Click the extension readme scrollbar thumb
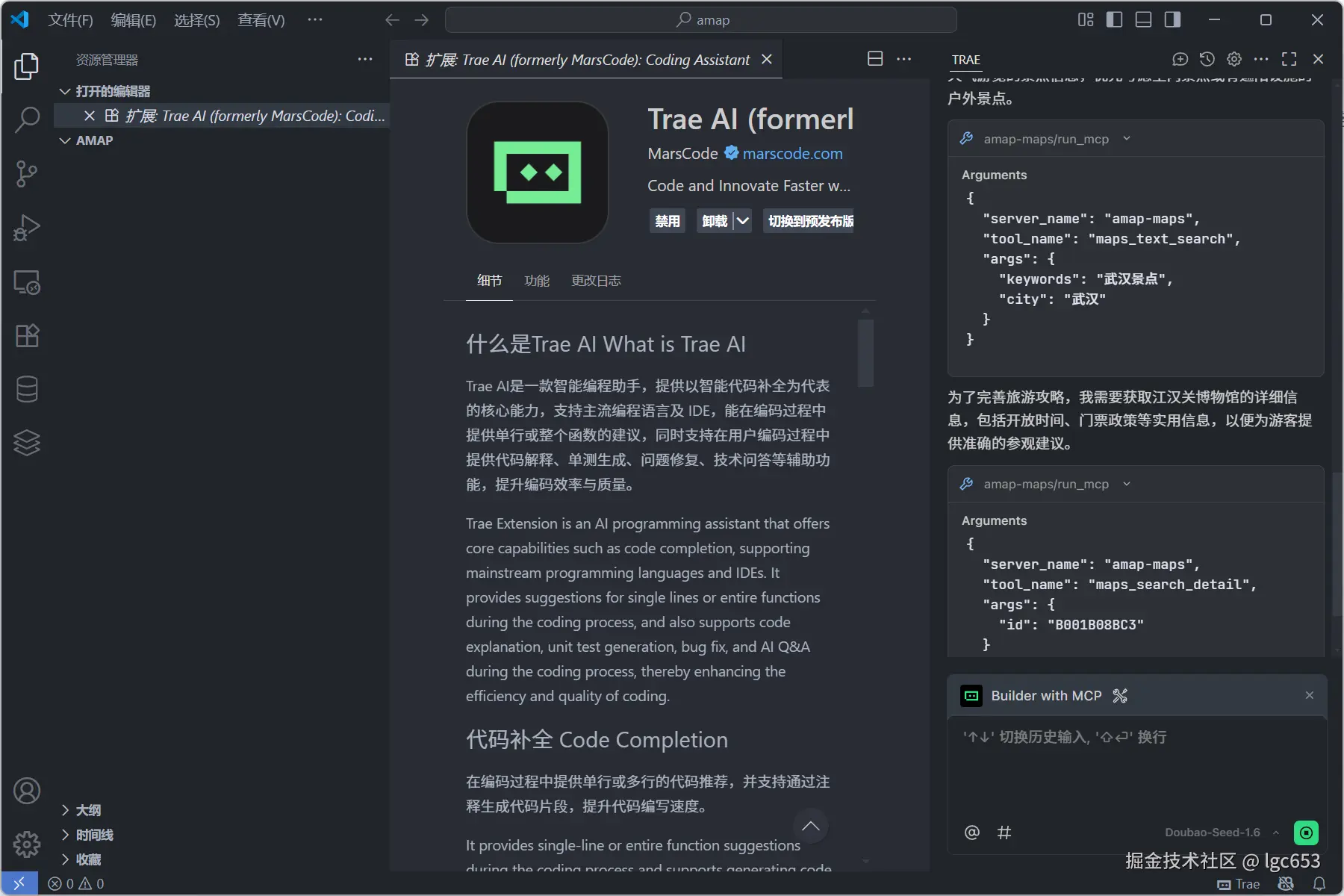Viewport: 1344px width, 896px height. pyautogui.click(x=865, y=353)
